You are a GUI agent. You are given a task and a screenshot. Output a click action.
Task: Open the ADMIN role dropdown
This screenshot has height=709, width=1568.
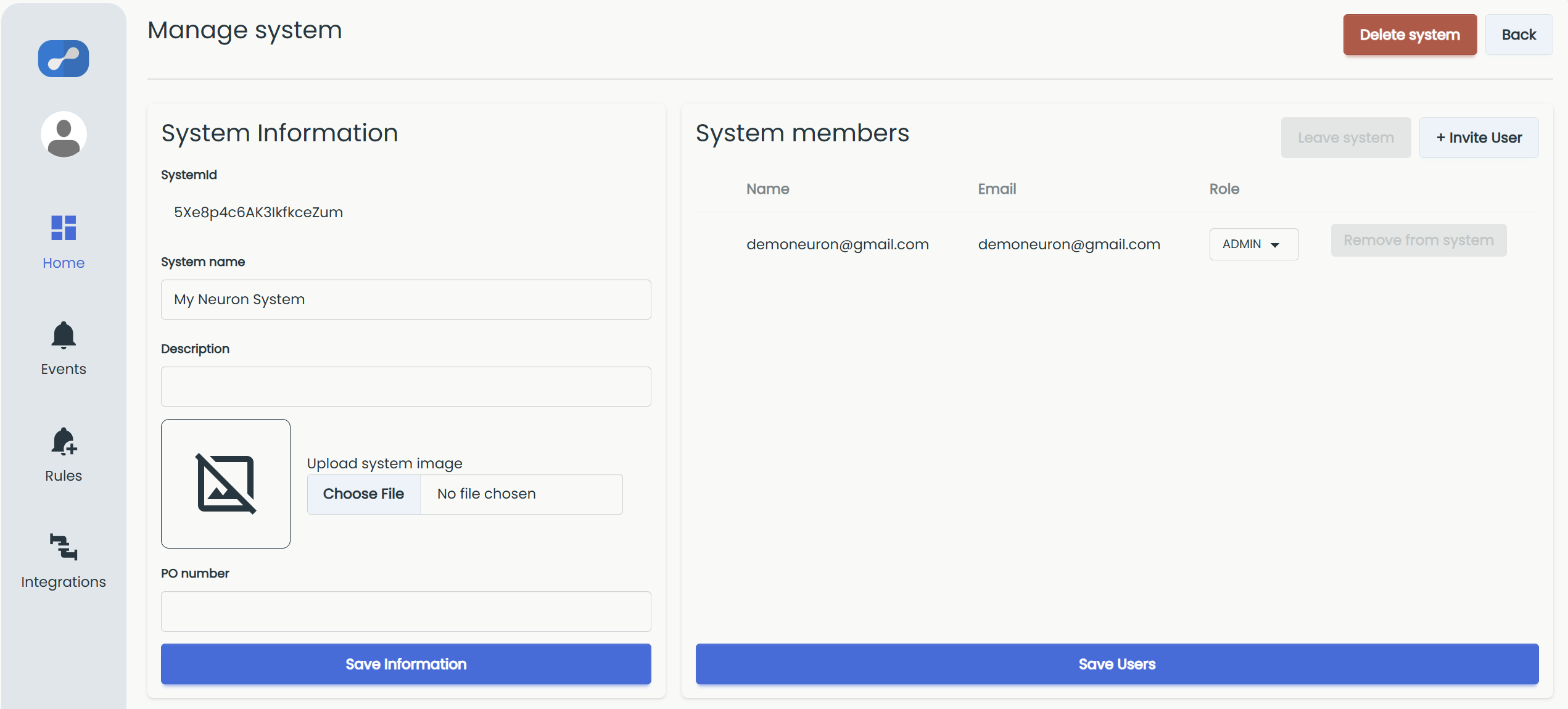(x=1253, y=244)
